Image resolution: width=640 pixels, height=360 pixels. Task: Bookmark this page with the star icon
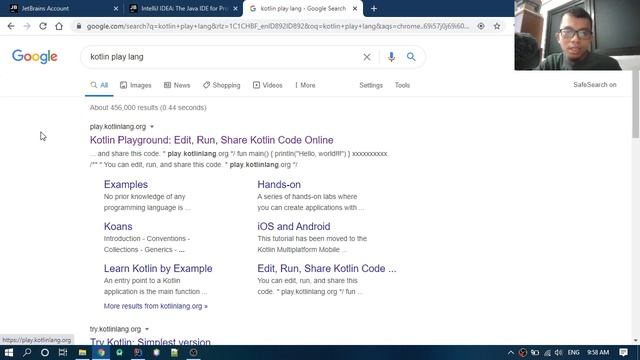[497, 26]
